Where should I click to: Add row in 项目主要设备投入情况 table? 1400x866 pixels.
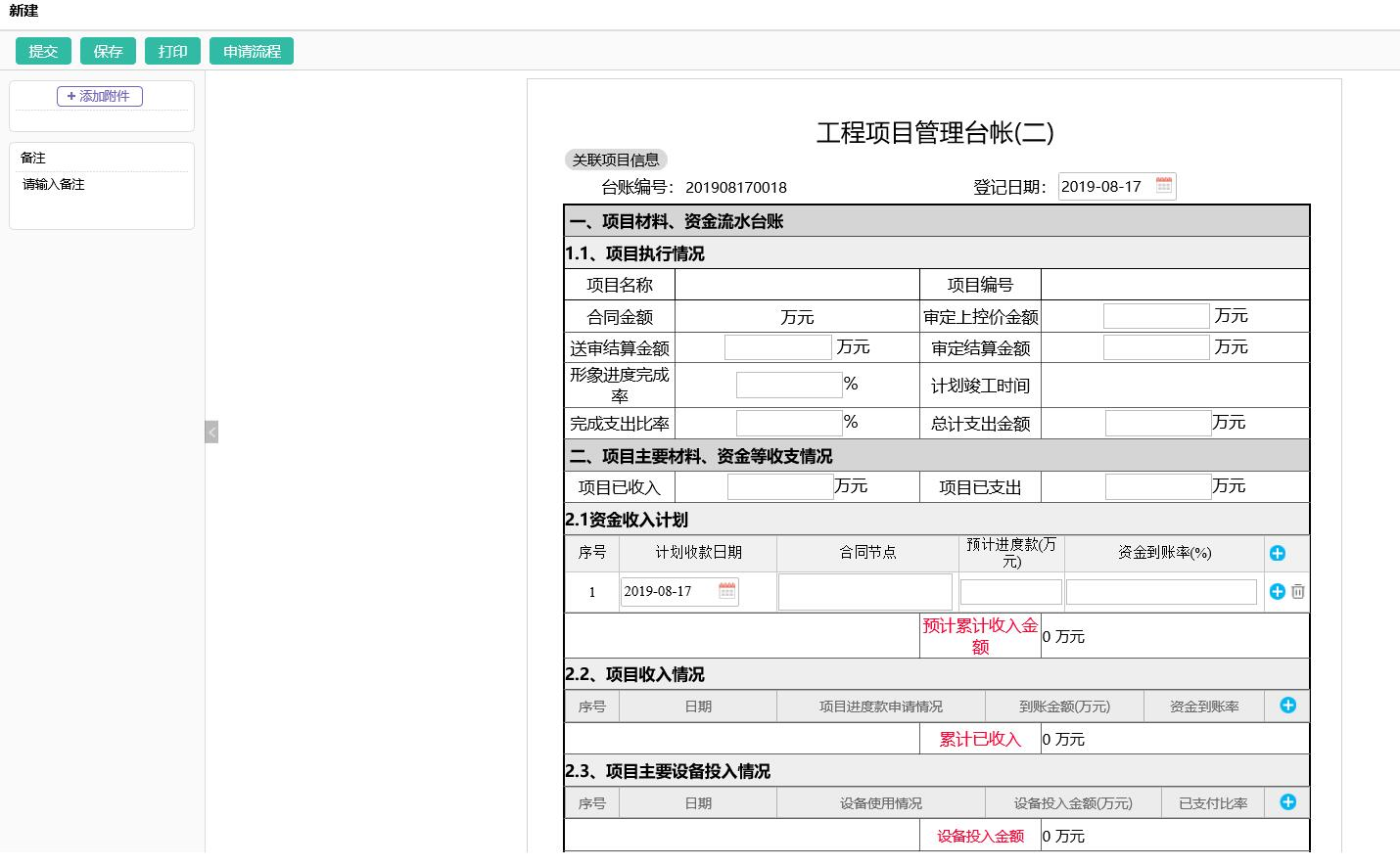tap(1287, 802)
